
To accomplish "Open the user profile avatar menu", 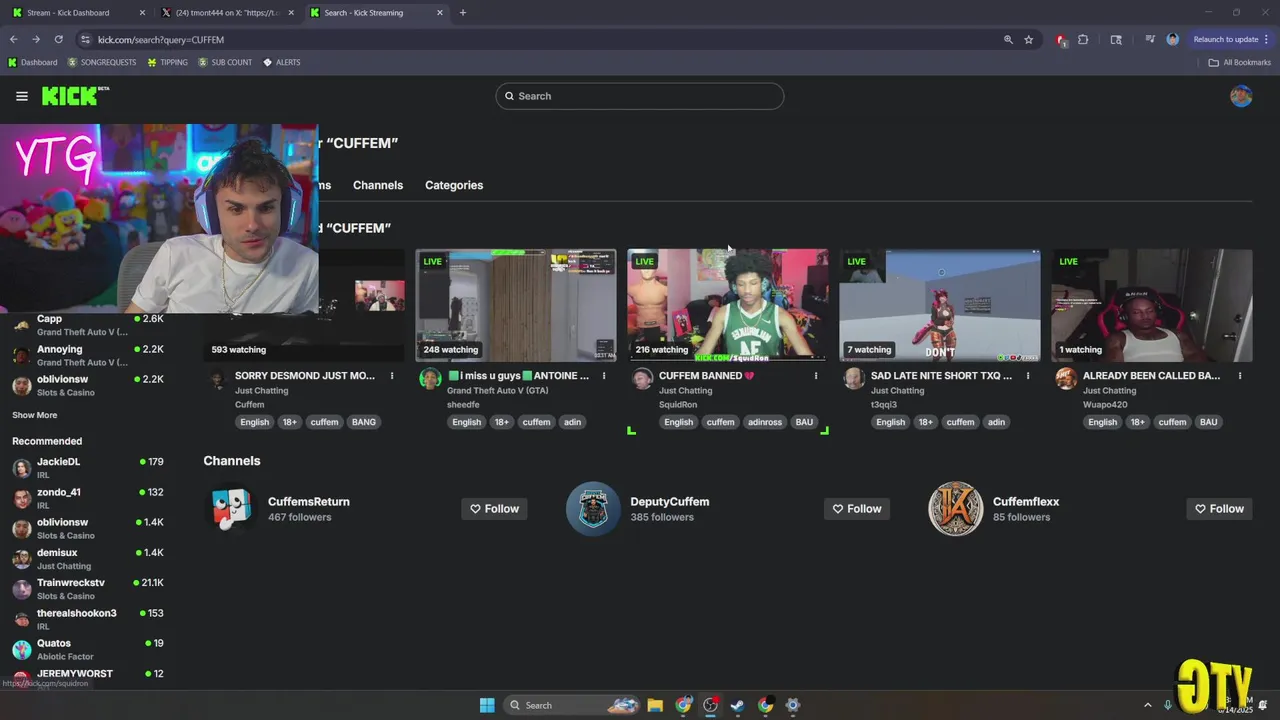I will tap(1241, 96).
